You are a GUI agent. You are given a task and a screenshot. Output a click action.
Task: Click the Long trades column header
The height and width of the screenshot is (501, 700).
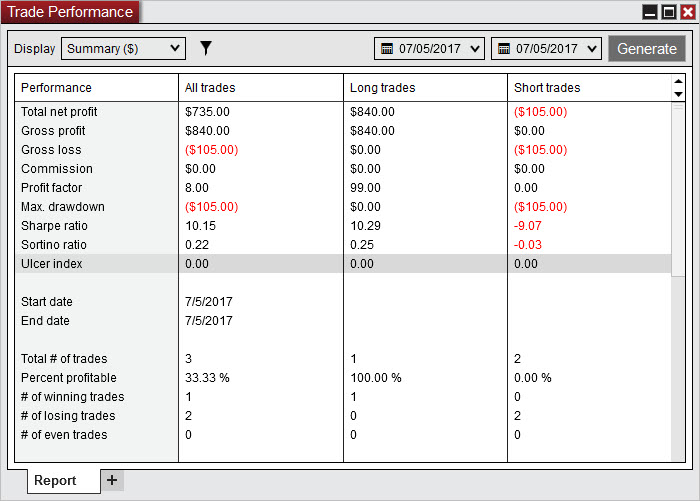point(425,88)
